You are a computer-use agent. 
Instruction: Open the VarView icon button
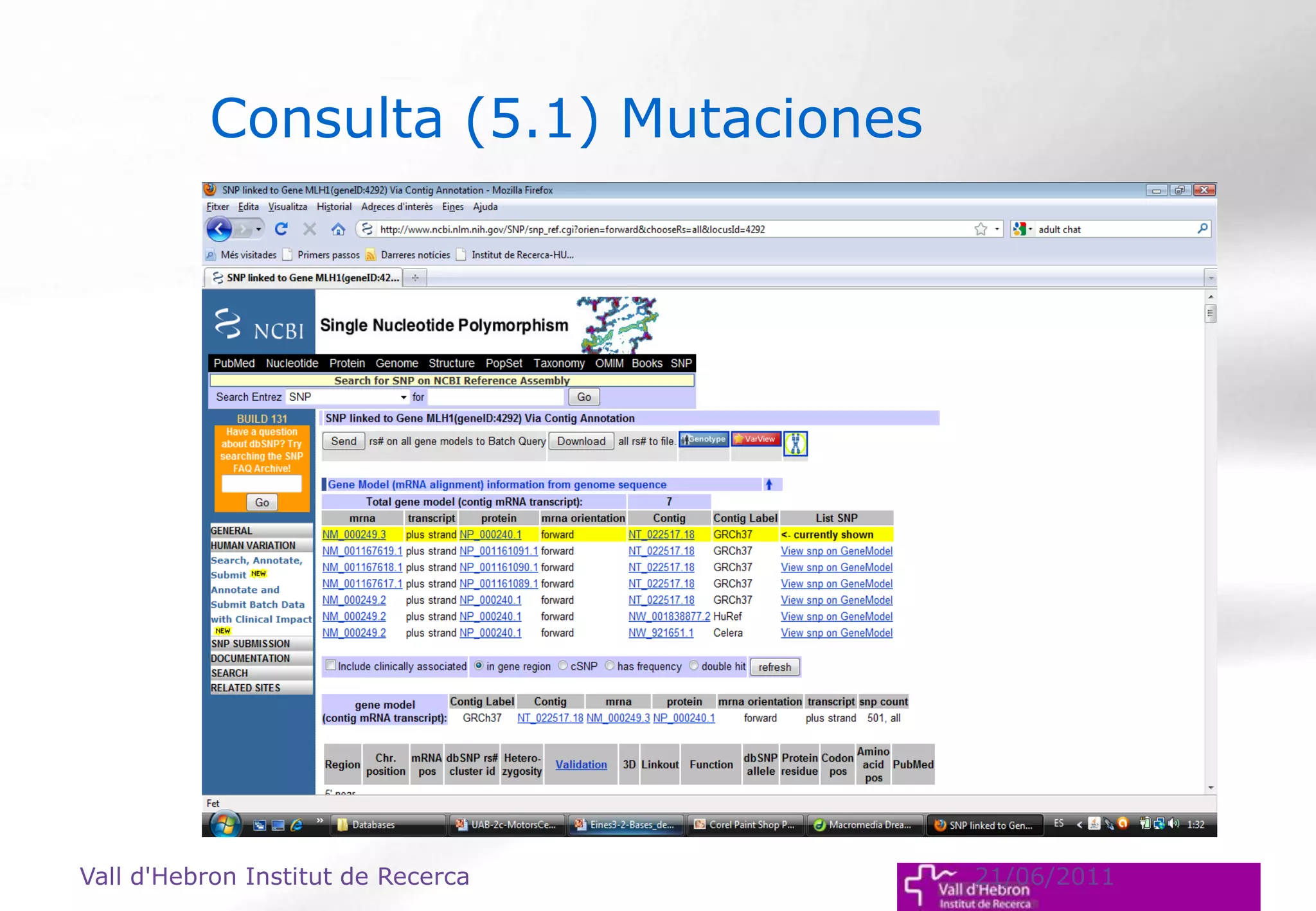(x=756, y=439)
